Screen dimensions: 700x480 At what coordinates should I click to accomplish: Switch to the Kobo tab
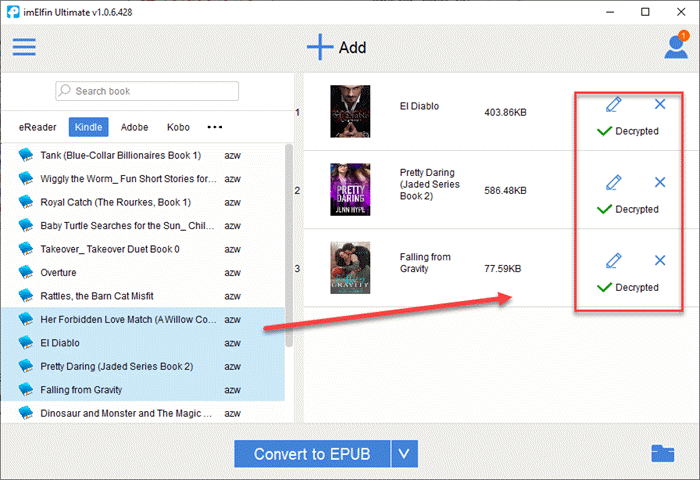click(x=178, y=127)
